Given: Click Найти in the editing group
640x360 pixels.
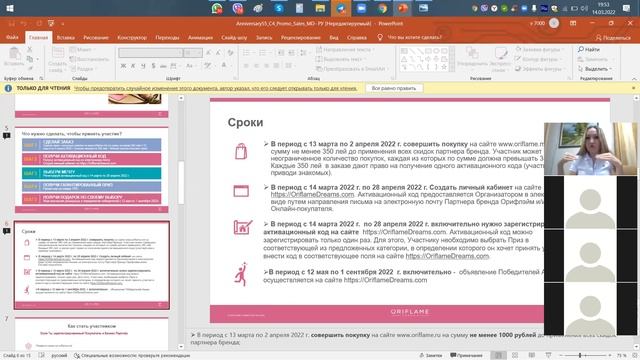Looking at the screenshot, I should [x=589, y=49].
